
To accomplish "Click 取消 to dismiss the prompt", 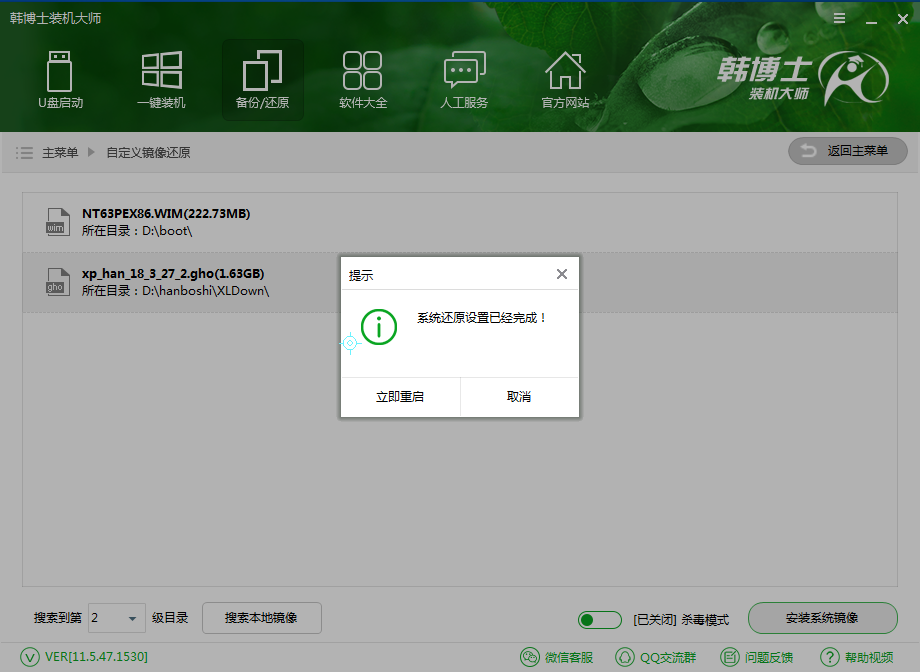I will (x=519, y=396).
